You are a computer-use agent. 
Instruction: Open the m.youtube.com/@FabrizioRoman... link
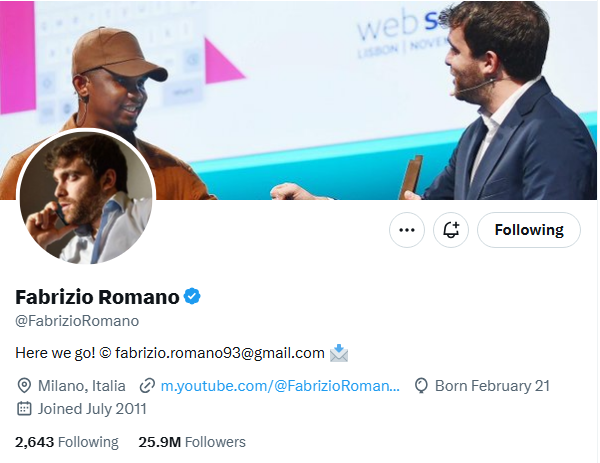[280, 386]
